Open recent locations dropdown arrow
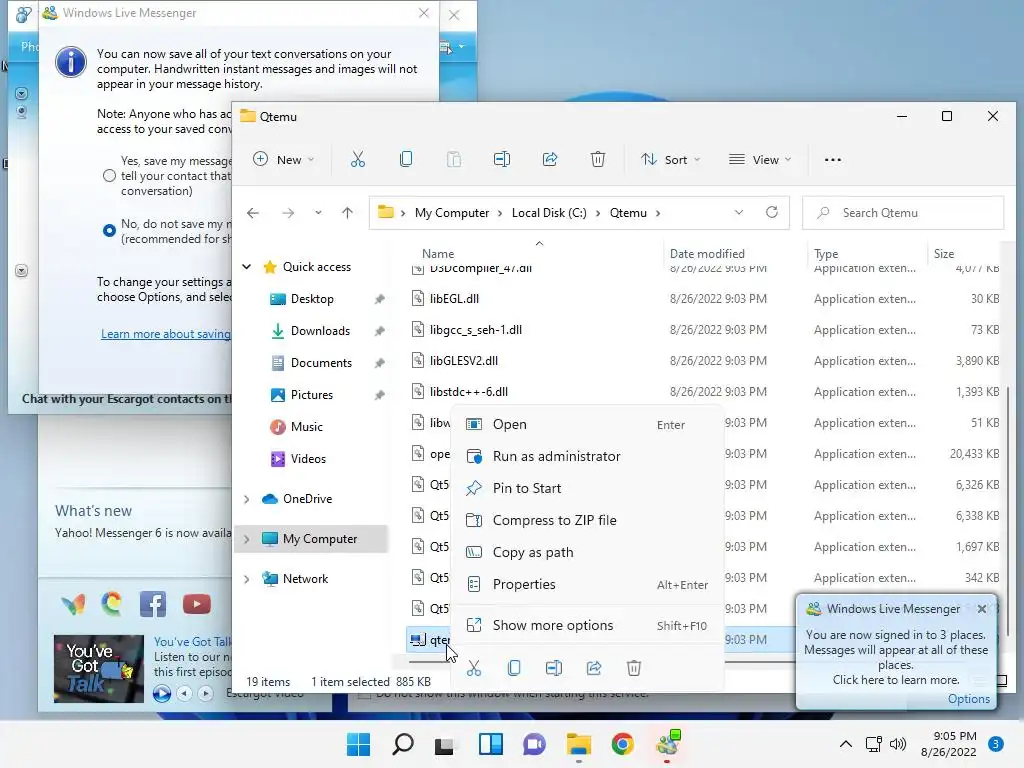The image size is (1024, 768). point(318,213)
